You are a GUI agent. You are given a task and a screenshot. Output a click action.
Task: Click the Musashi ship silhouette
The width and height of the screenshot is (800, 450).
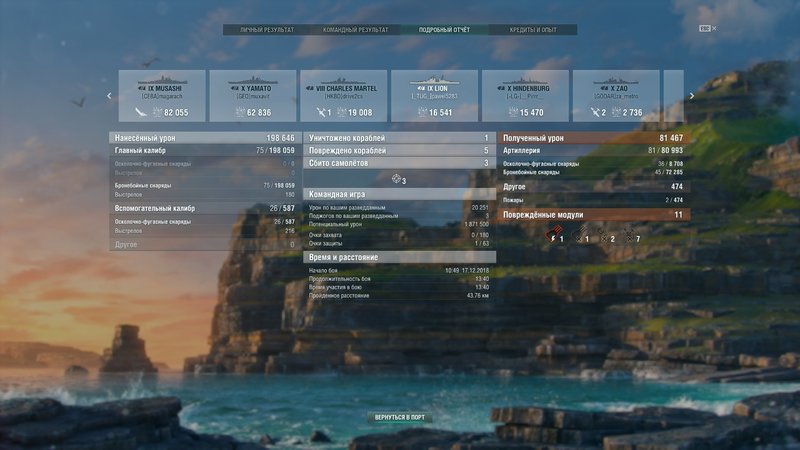coord(162,80)
